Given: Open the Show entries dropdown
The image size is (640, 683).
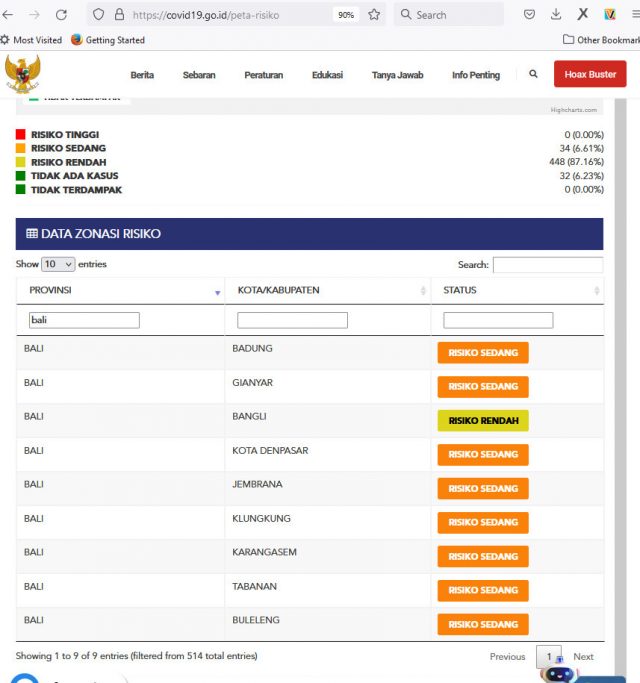Looking at the screenshot, I should [x=57, y=264].
